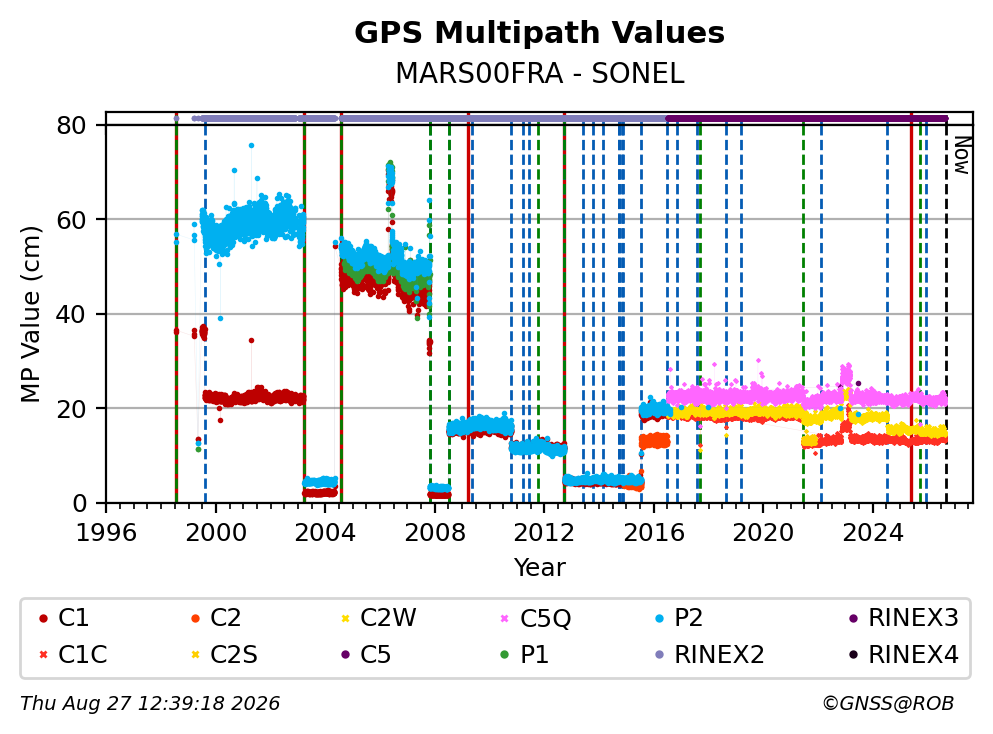Click the MP Value (cm) axis label
Image resolution: width=993 pixels, height=734 pixels.
coord(30,314)
